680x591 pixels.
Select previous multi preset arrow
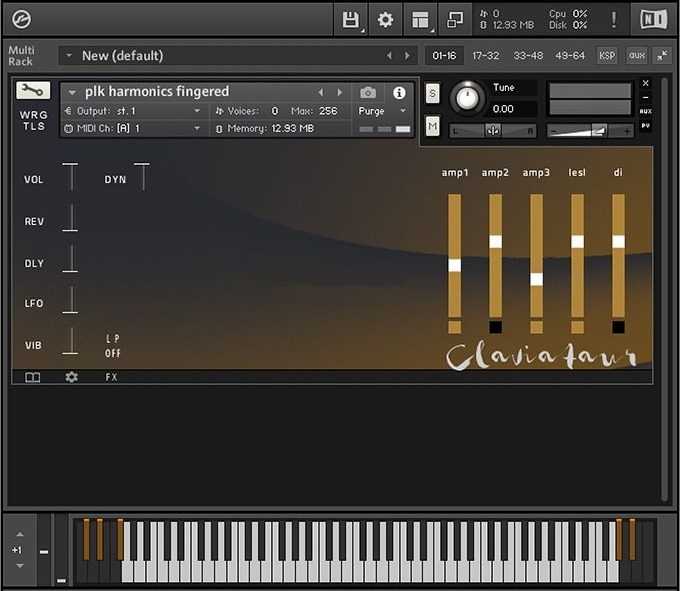[389, 56]
